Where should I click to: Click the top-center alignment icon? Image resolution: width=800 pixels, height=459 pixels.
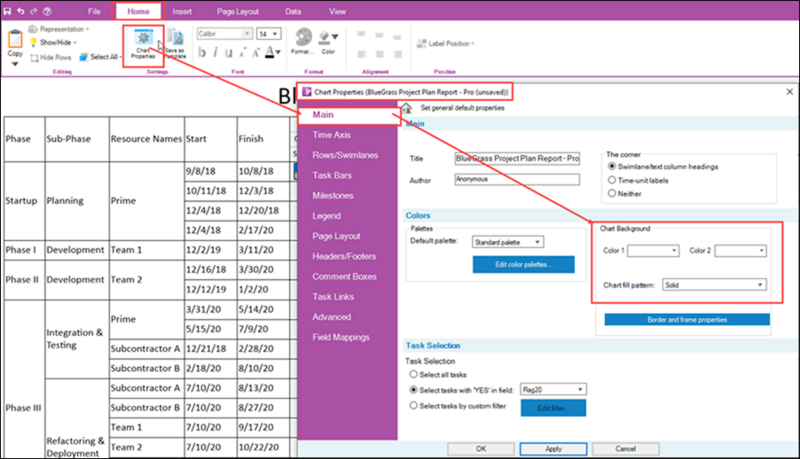379,35
